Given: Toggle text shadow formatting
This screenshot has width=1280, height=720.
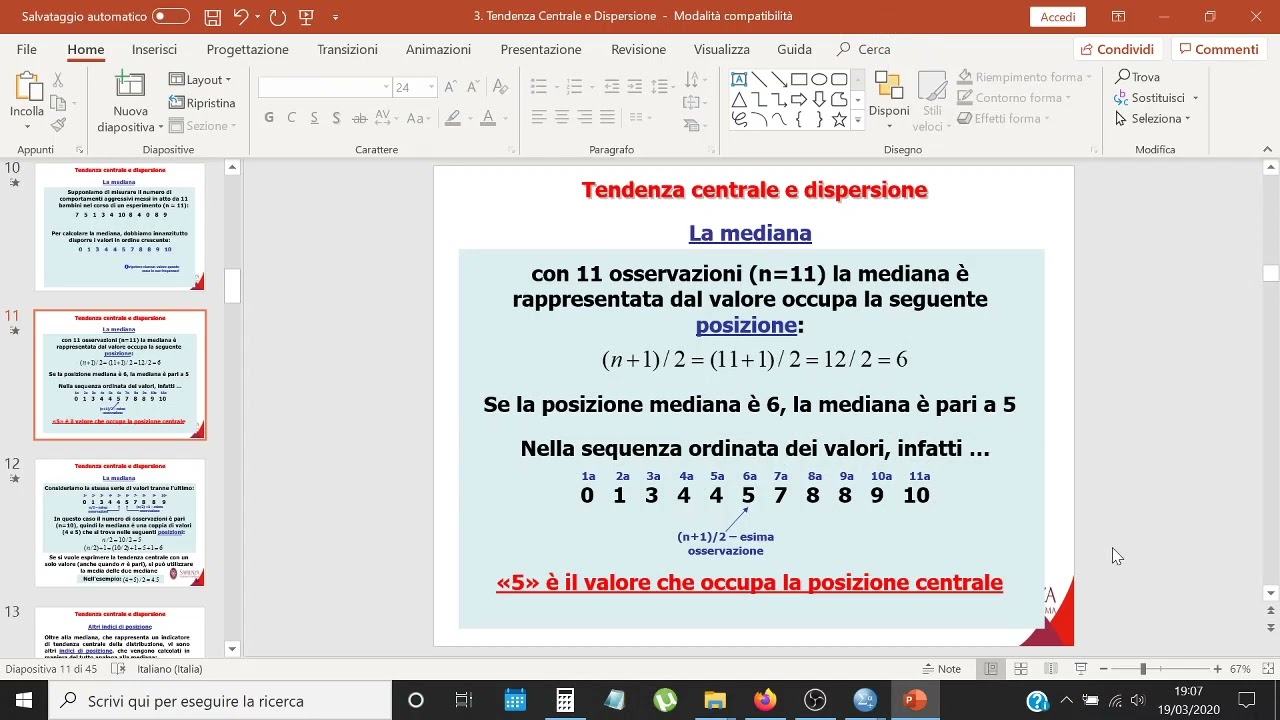Looking at the screenshot, I should [x=337, y=118].
